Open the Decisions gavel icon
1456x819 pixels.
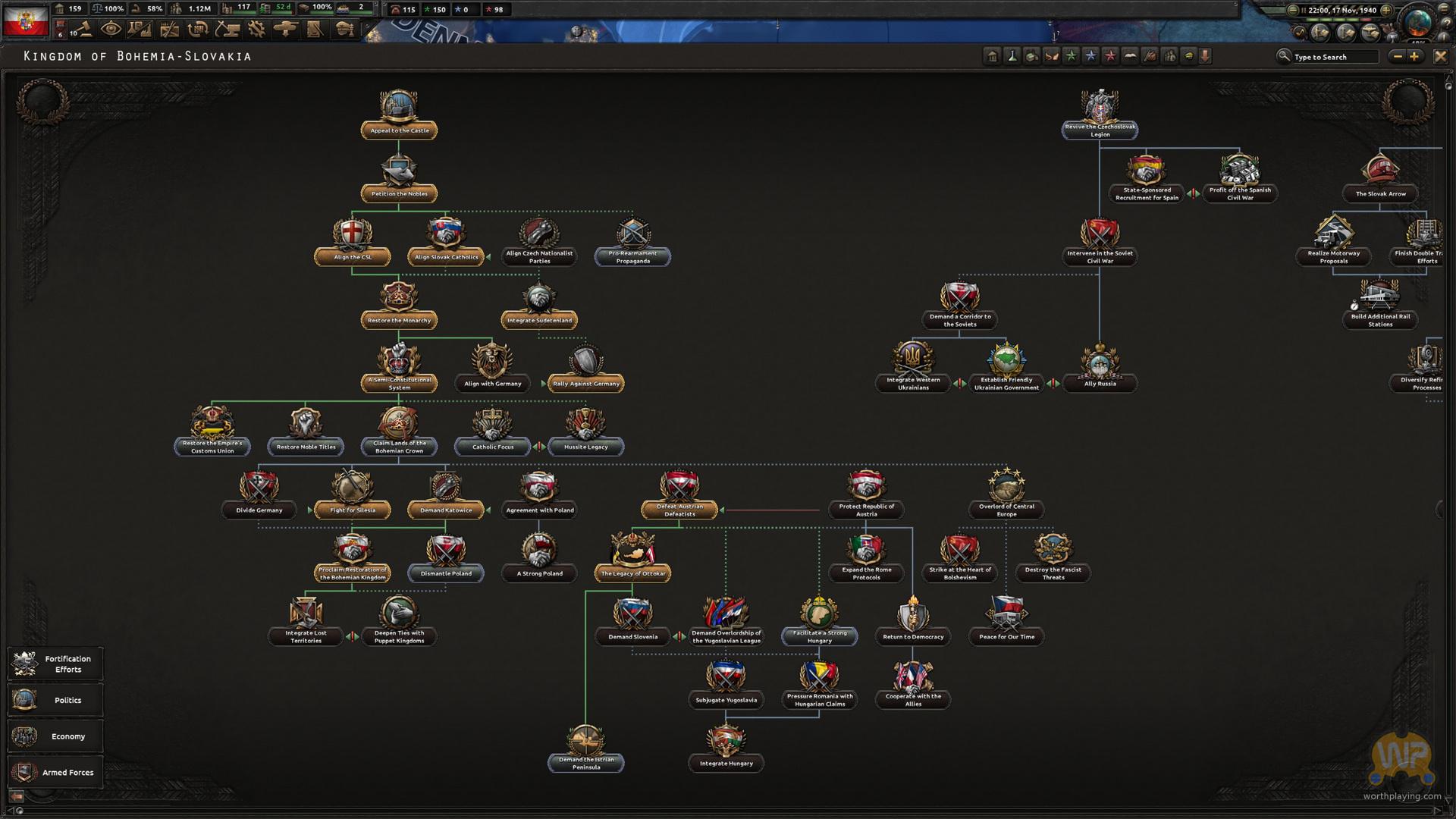click(x=83, y=30)
